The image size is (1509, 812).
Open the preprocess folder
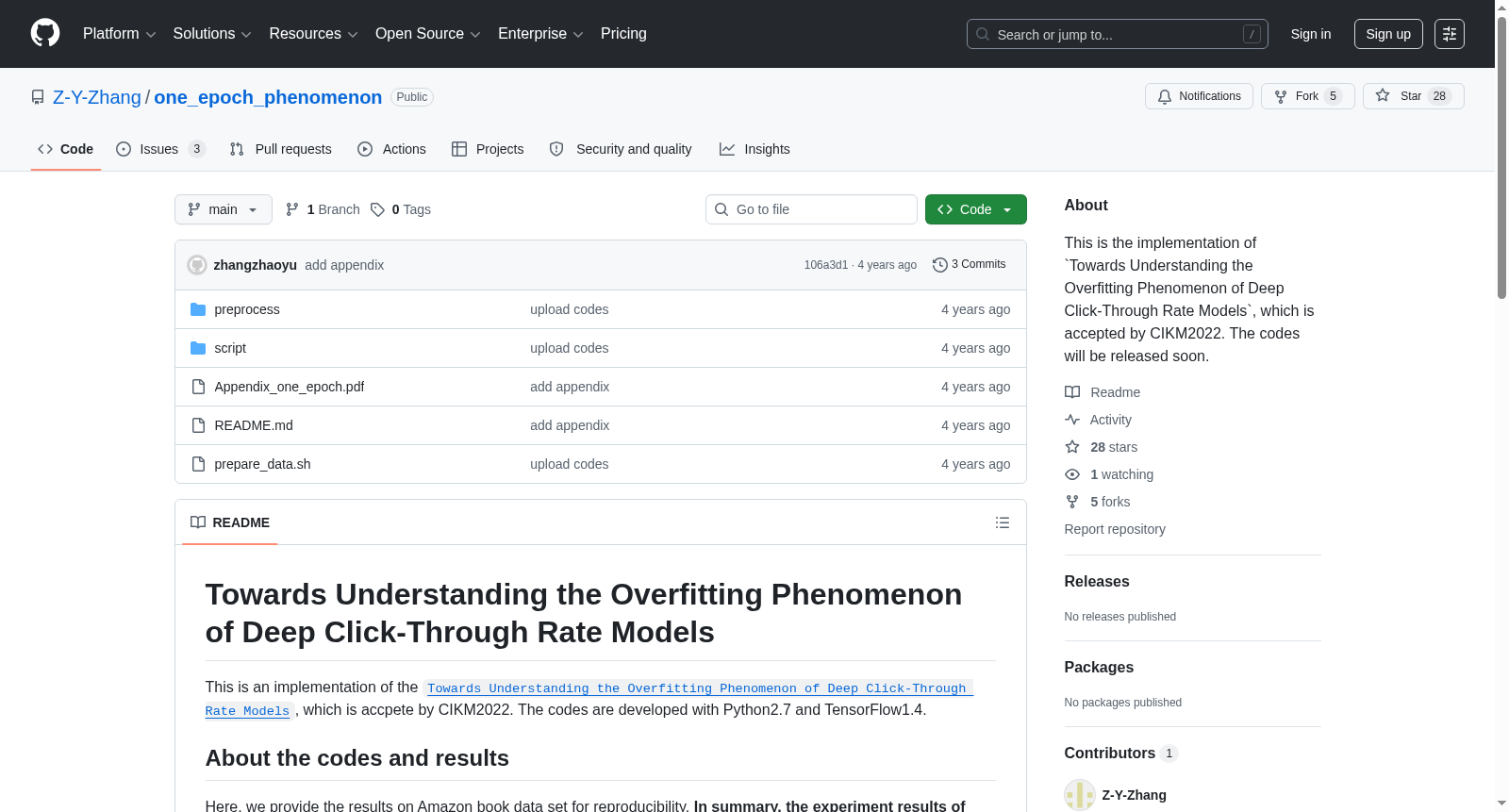247,309
